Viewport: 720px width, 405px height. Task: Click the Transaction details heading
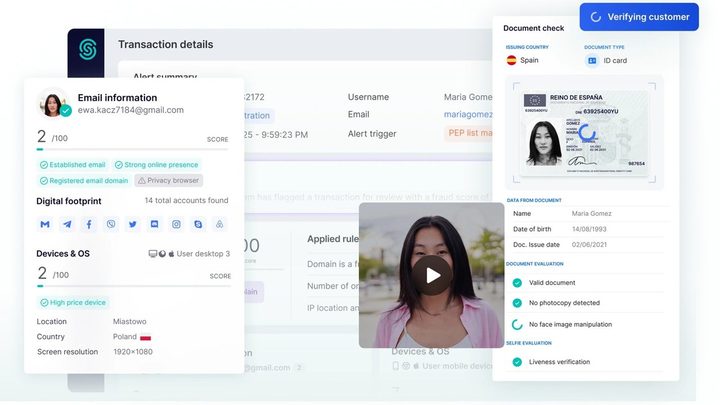[166, 45]
